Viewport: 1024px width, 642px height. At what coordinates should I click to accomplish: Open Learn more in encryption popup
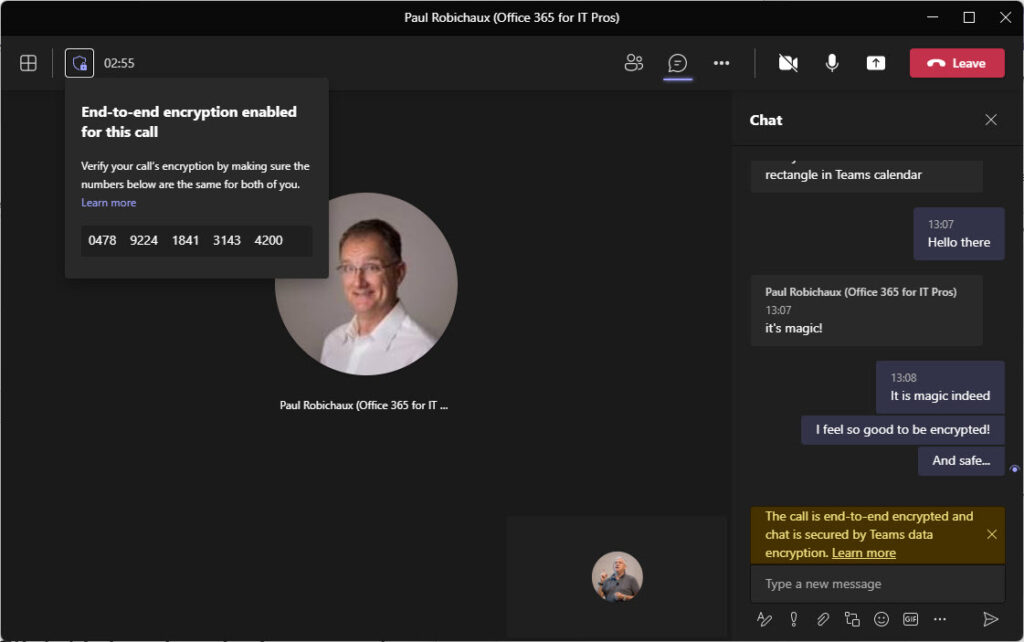point(108,202)
